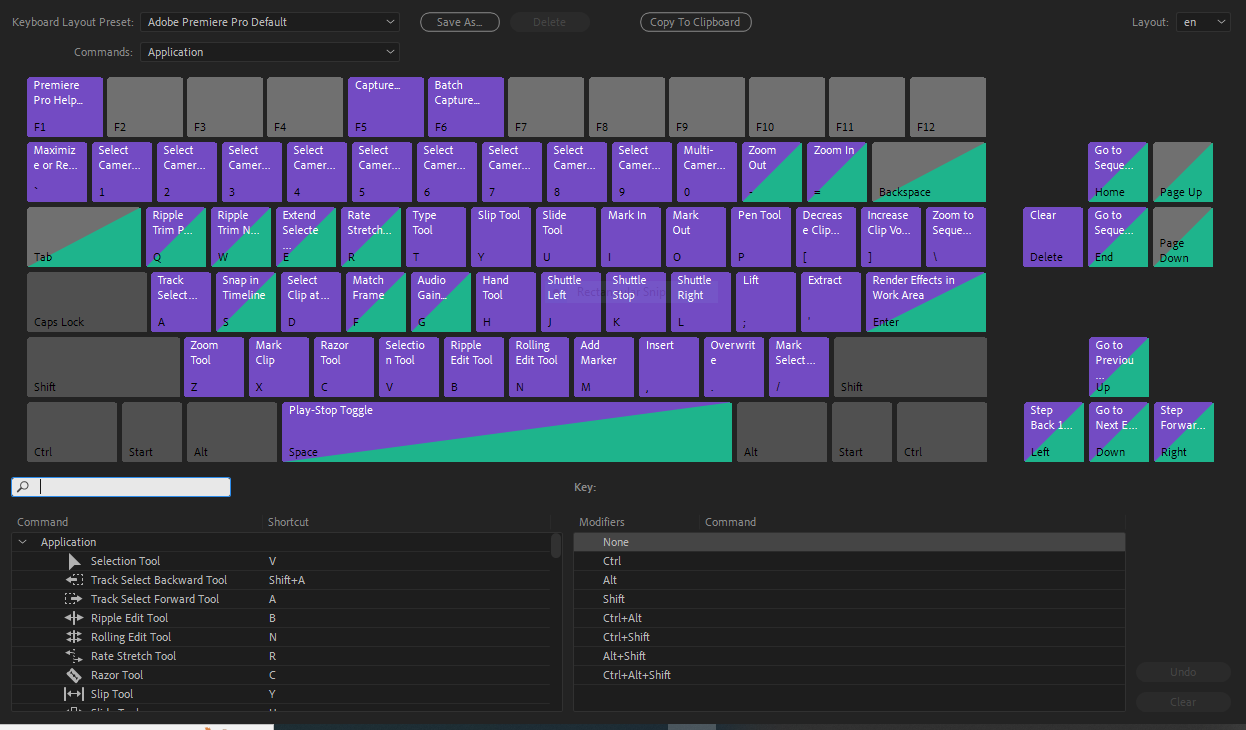Click the Ripple Edit Tool list row

tap(281, 618)
